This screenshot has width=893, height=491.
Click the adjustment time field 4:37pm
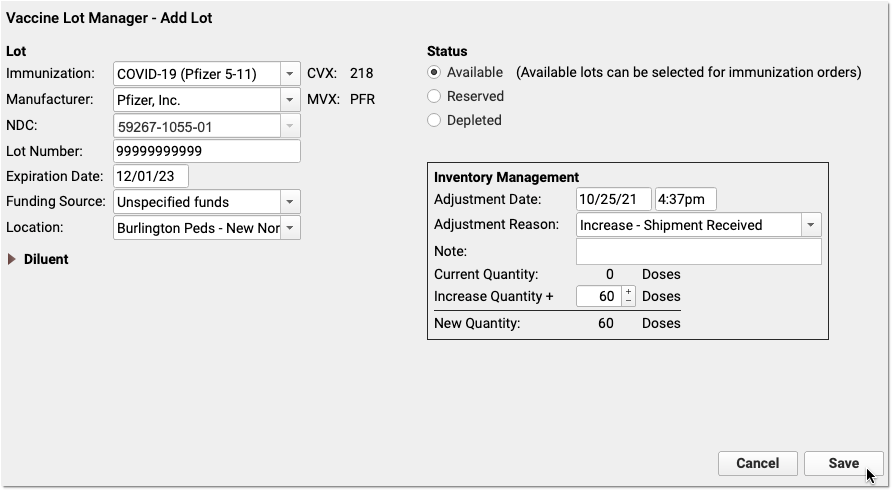[686, 199]
